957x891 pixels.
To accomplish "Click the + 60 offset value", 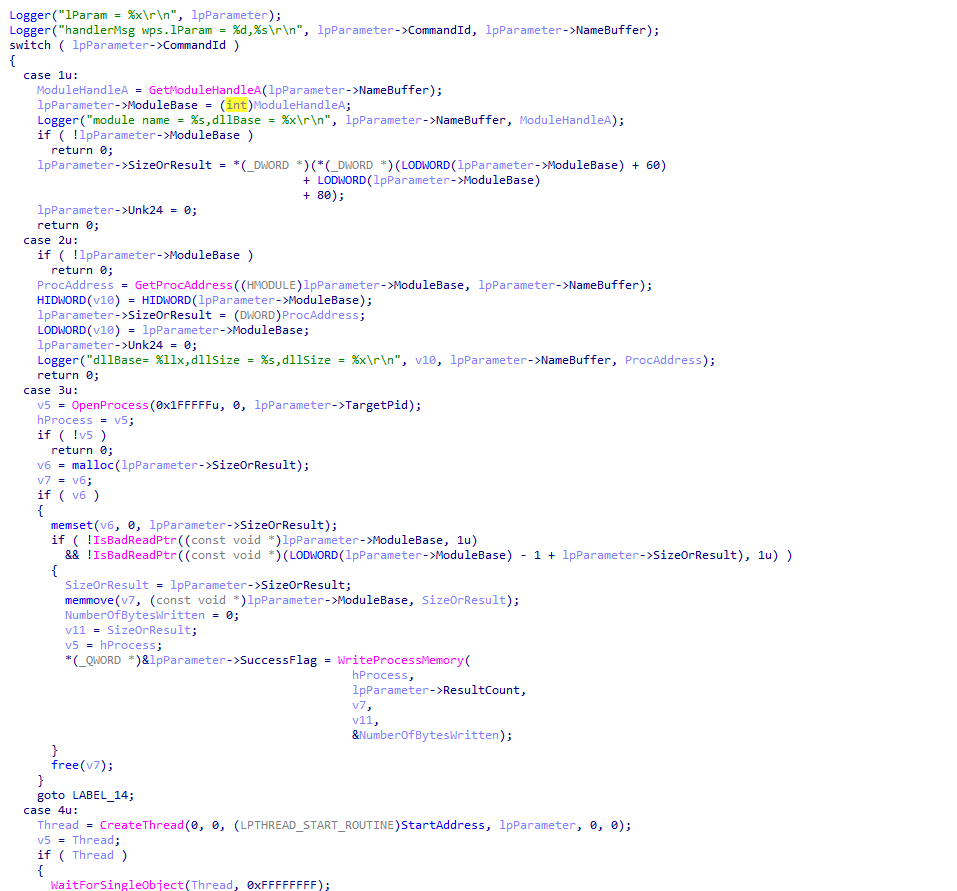I will [647, 165].
